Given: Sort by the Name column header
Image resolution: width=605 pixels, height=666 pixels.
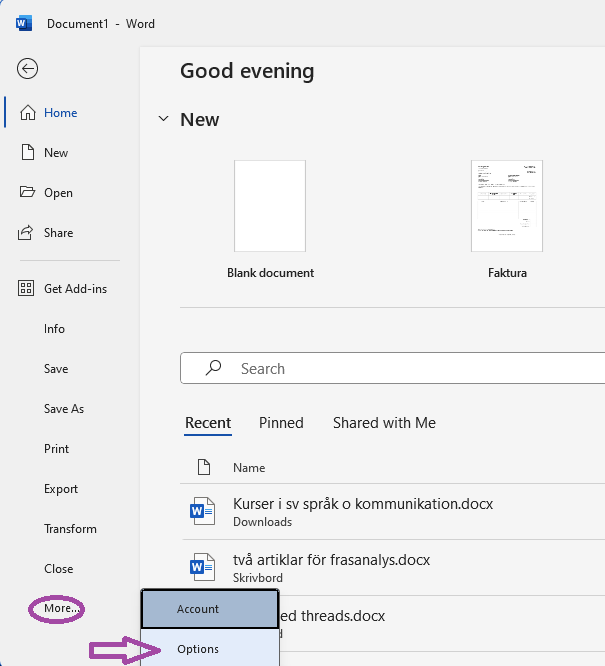Looking at the screenshot, I should pos(249,468).
